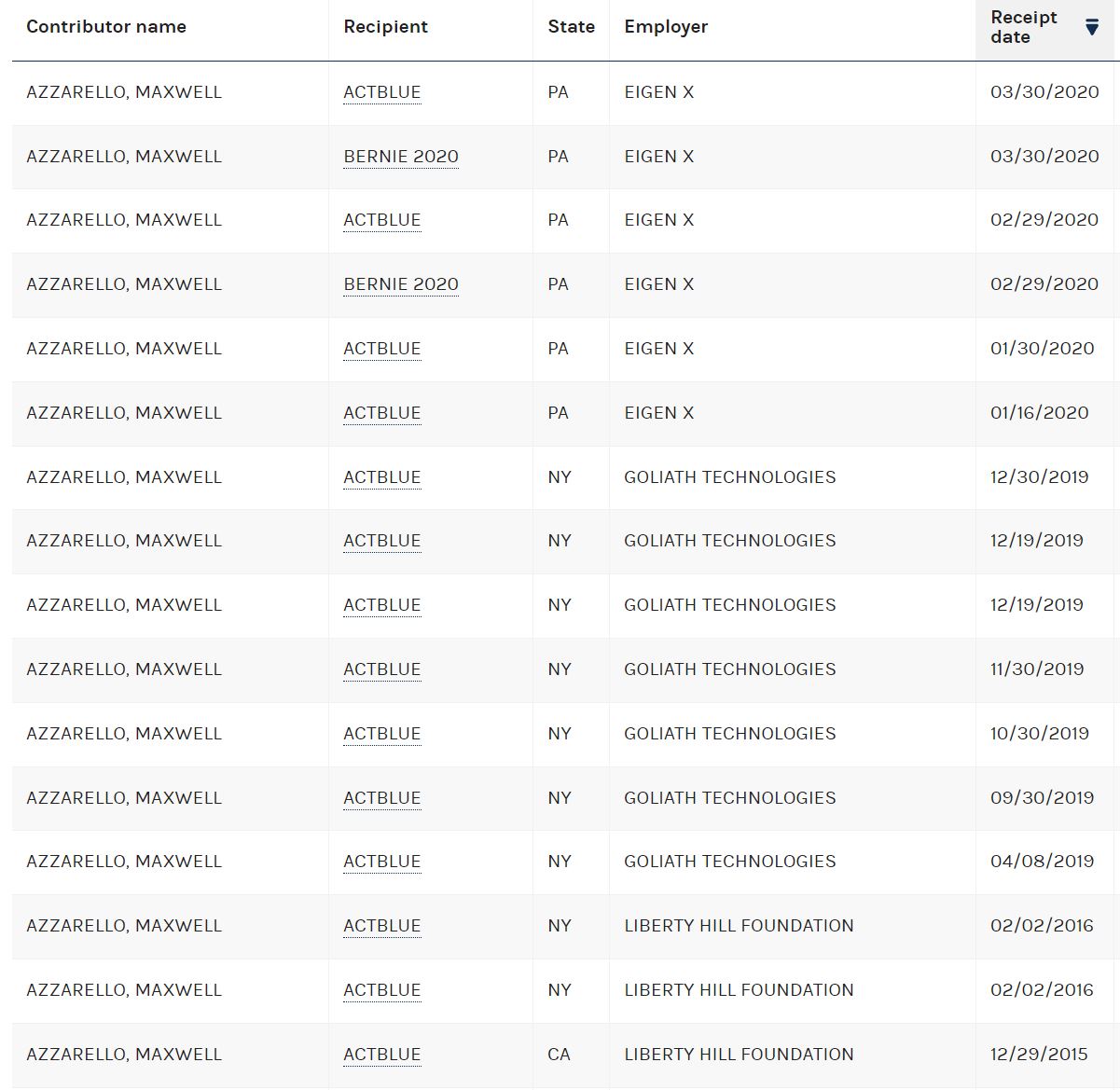Click state PA in 01/30/2020 row
The height and width of the screenshot is (1090, 1120).
pos(558,349)
